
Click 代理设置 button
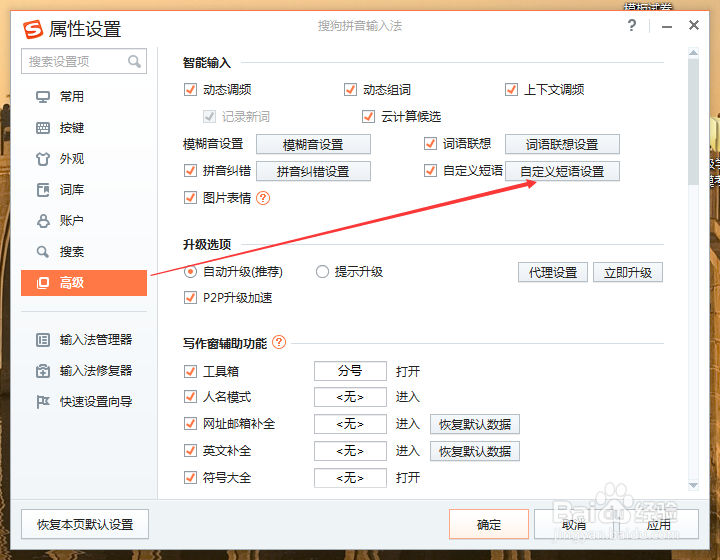(553, 273)
